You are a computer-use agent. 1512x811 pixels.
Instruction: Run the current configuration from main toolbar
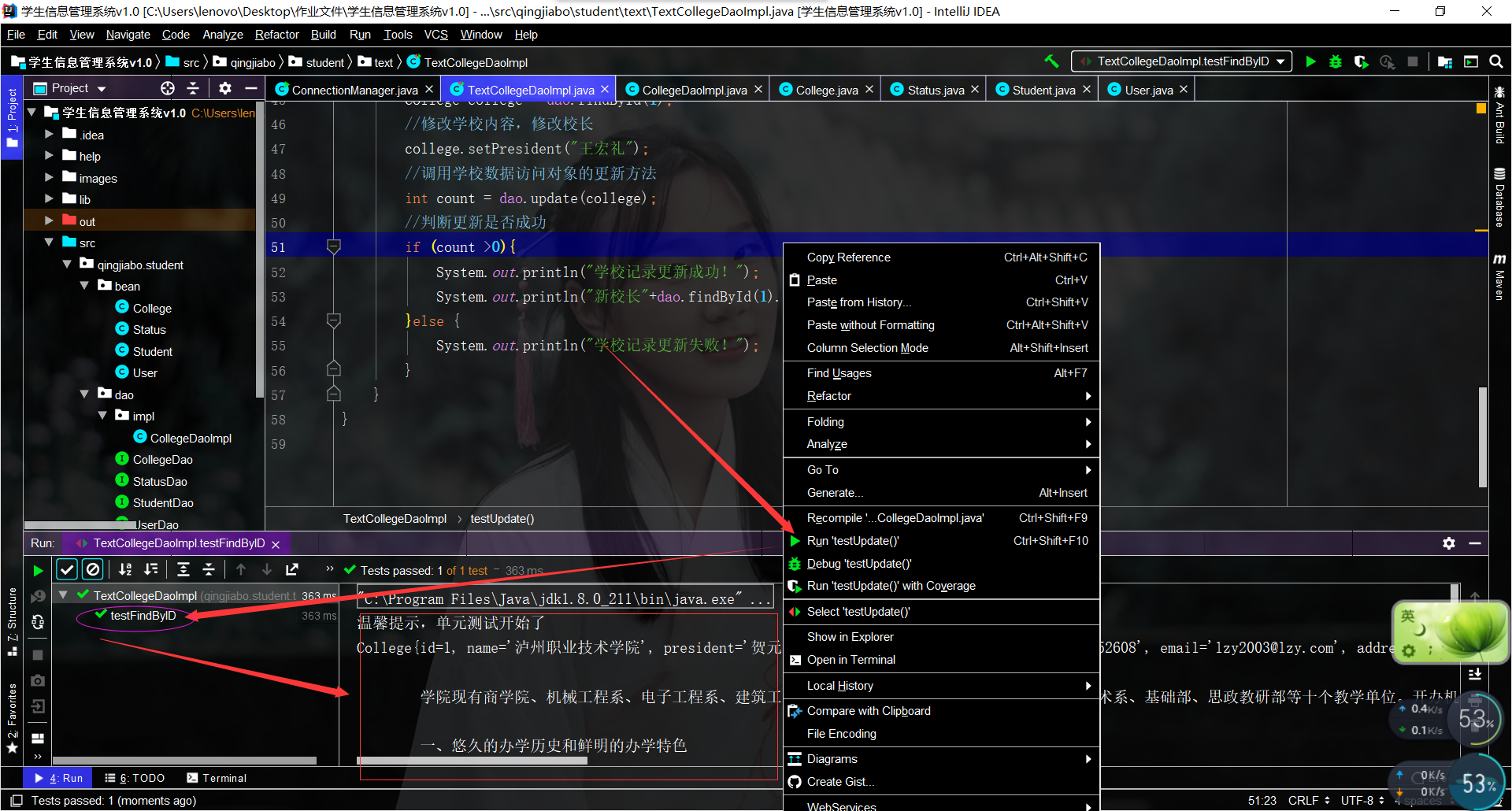click(x=1310, y=61)
